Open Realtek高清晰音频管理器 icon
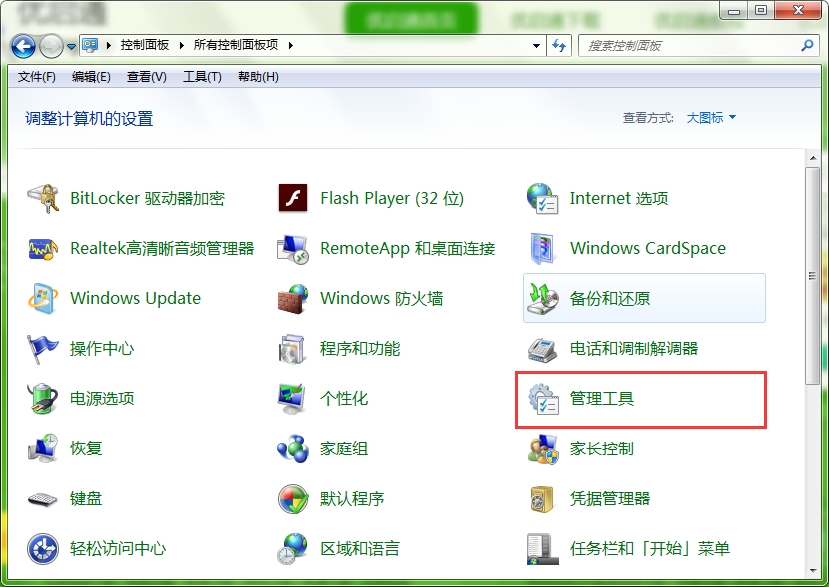 tap(43, 248)
